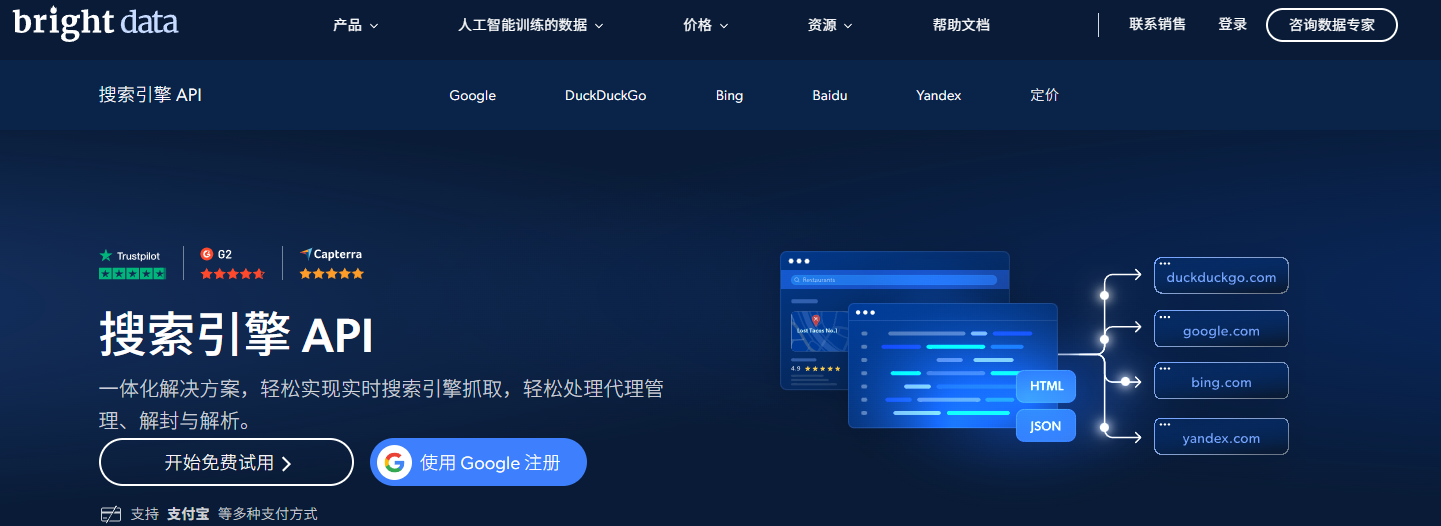Open the Yandex tab
Image resolution: width=1441 pixels, height=526 pixels.
click(x=938, y=95)
